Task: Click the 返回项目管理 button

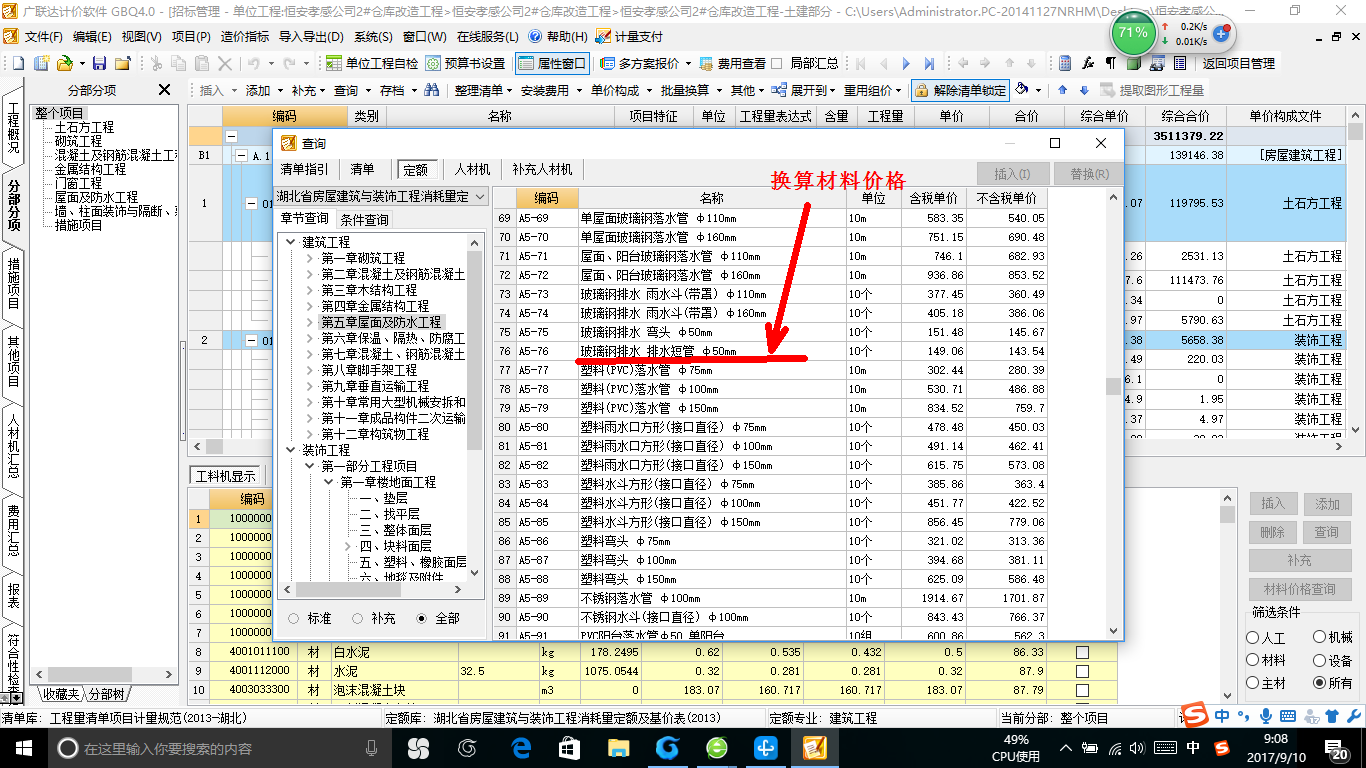Action: 1238,63
